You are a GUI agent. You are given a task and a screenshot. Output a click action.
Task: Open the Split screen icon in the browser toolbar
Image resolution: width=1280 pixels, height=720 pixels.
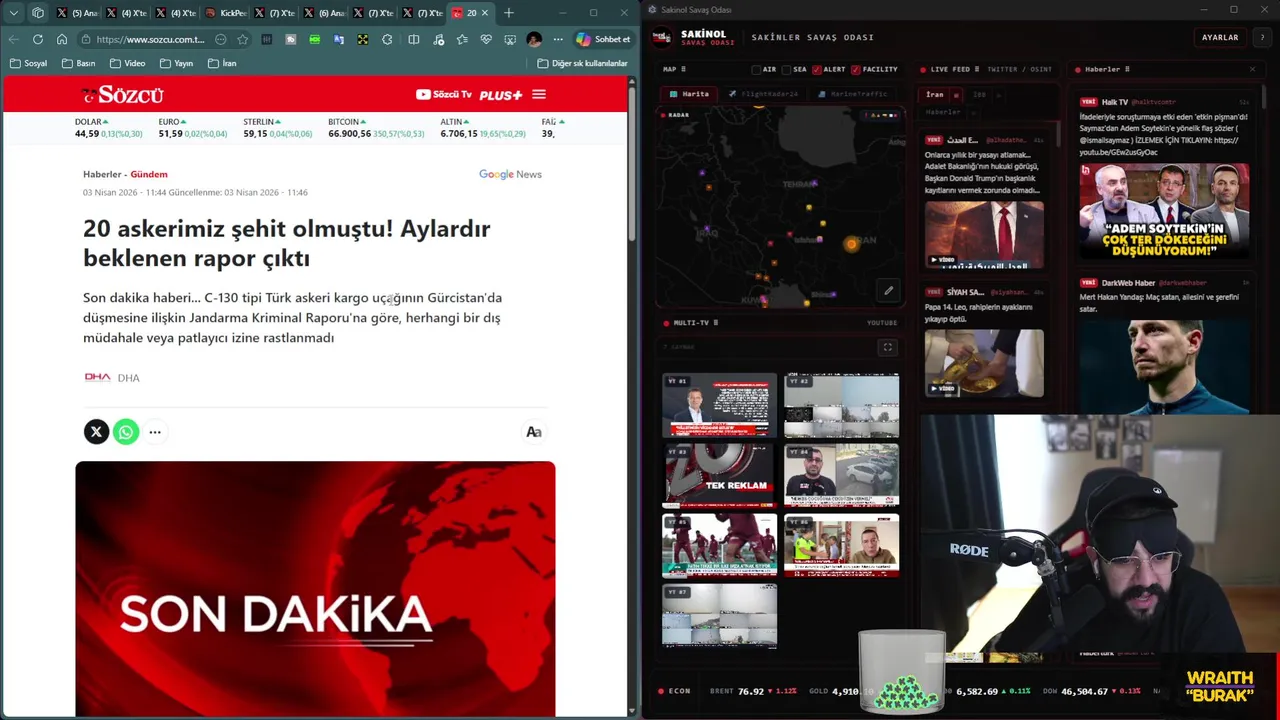[414, 39]
